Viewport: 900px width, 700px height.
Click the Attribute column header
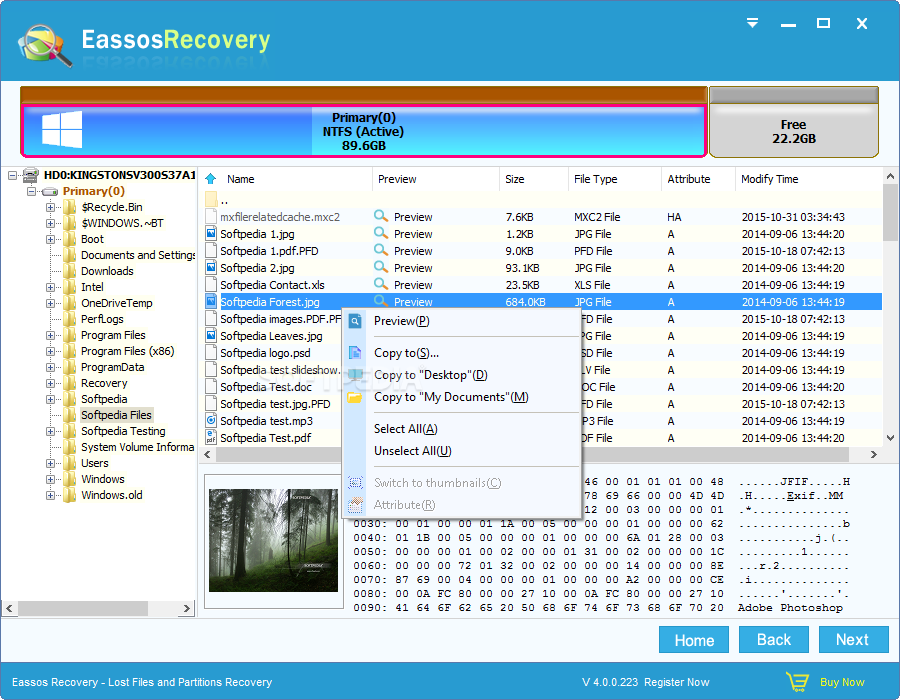698,179
